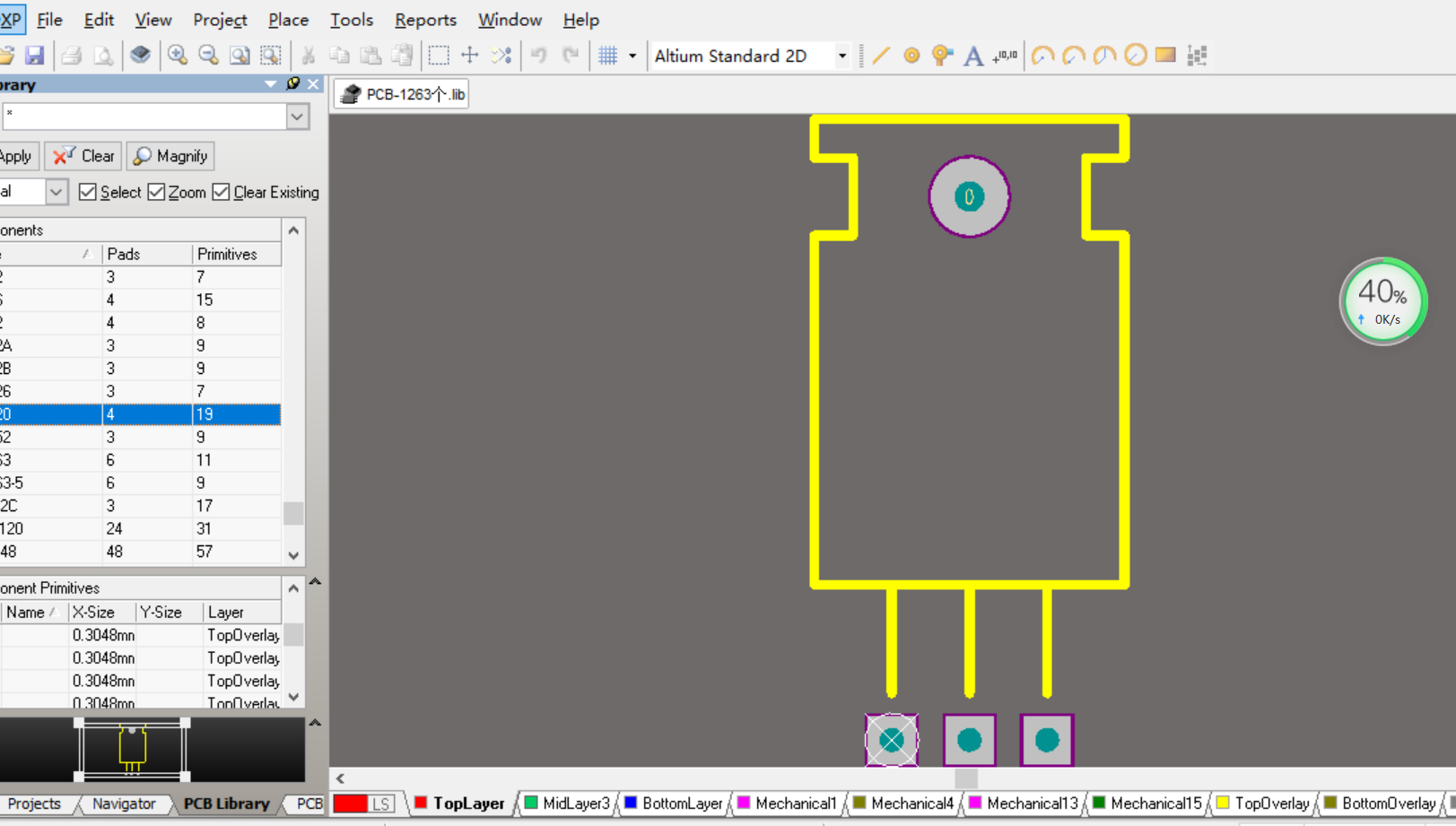This screenshot has height=826, width=1456.
Task: Click the Print icon
Action: (x=72, y=56)
